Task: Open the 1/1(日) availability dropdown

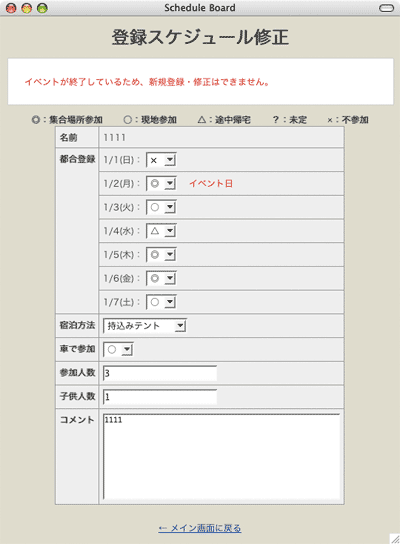Action: pyautogui.click(x=161, y=160)
